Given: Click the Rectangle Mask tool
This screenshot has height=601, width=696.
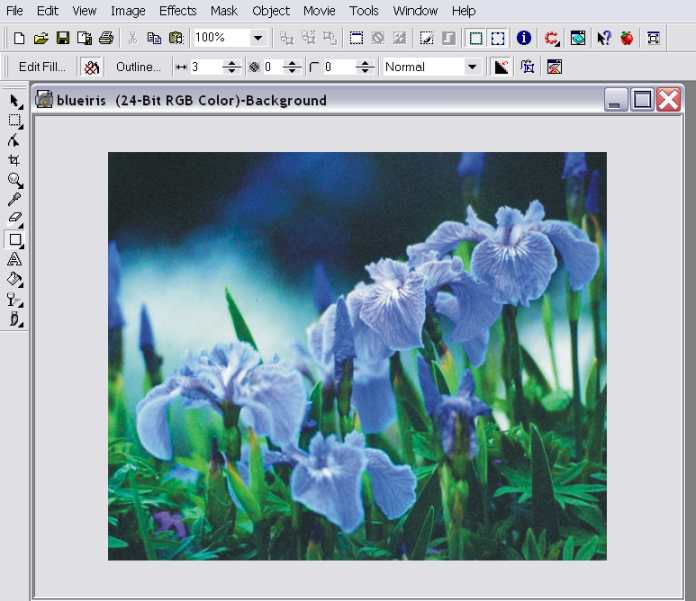Looking at the screenshot, I should coord(15,121).
